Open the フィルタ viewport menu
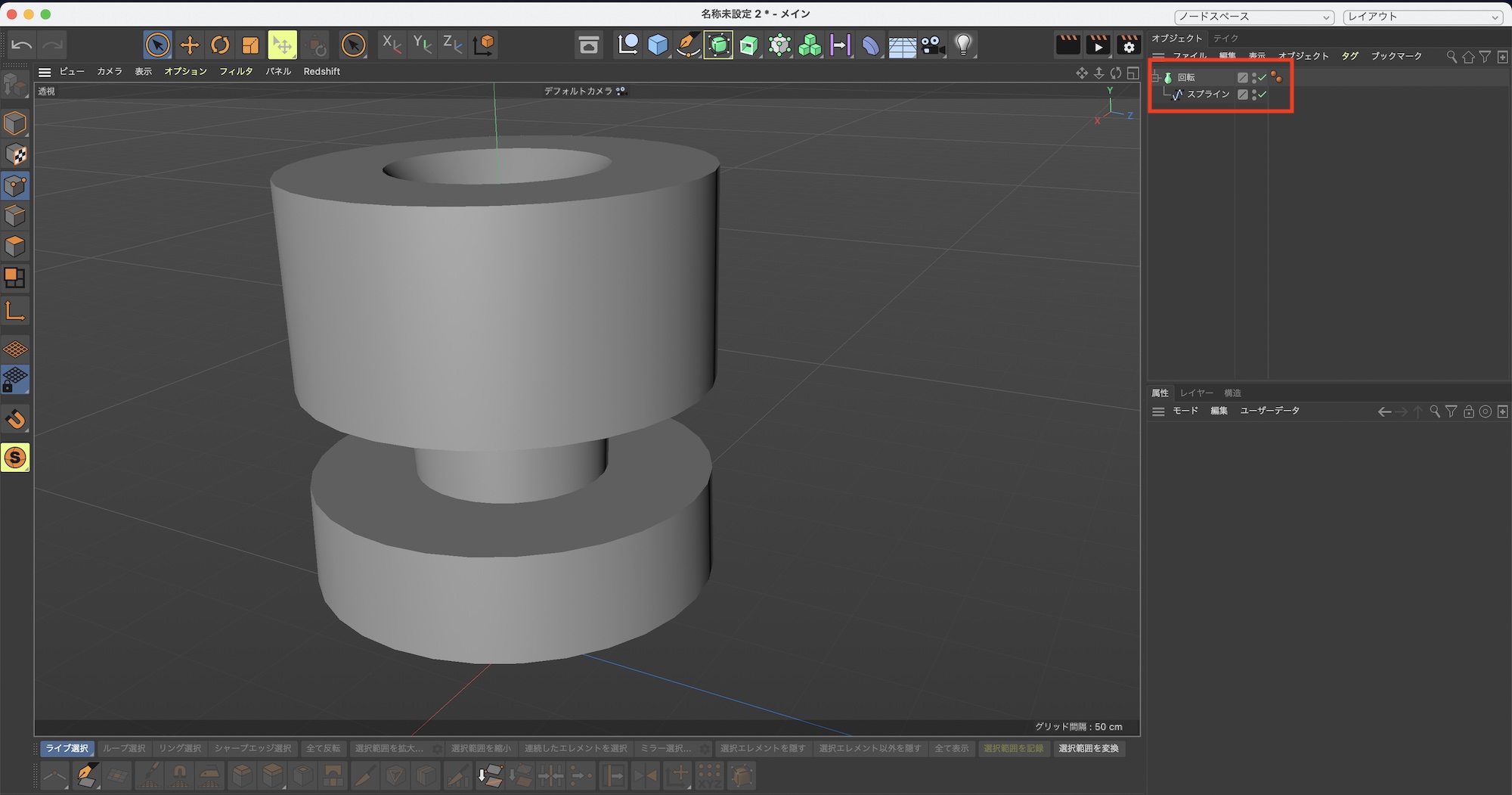The height and width of the screenshot is (795, 1512). [236, 71]
